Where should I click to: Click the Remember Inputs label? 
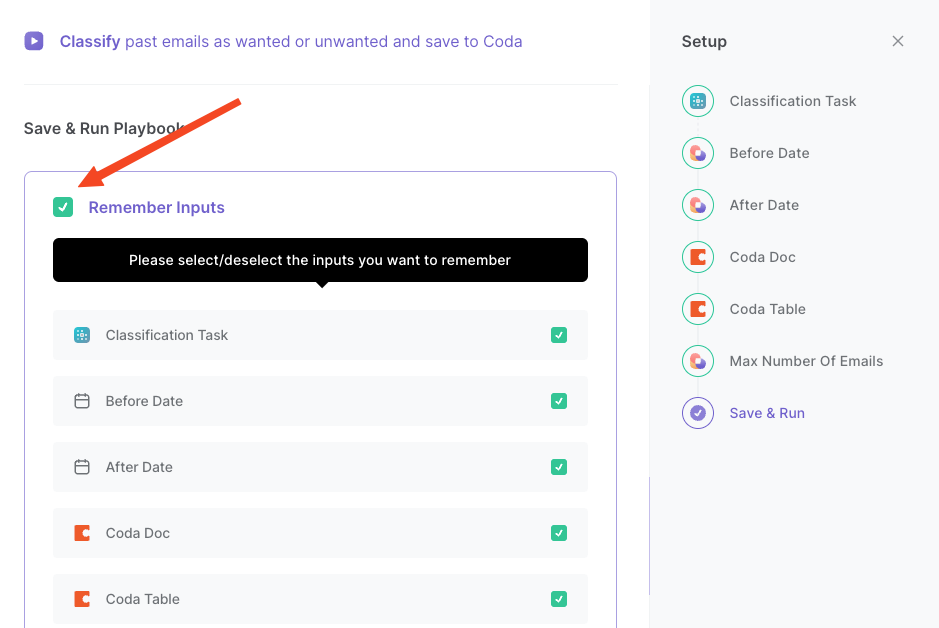click(x=156, y=207)
